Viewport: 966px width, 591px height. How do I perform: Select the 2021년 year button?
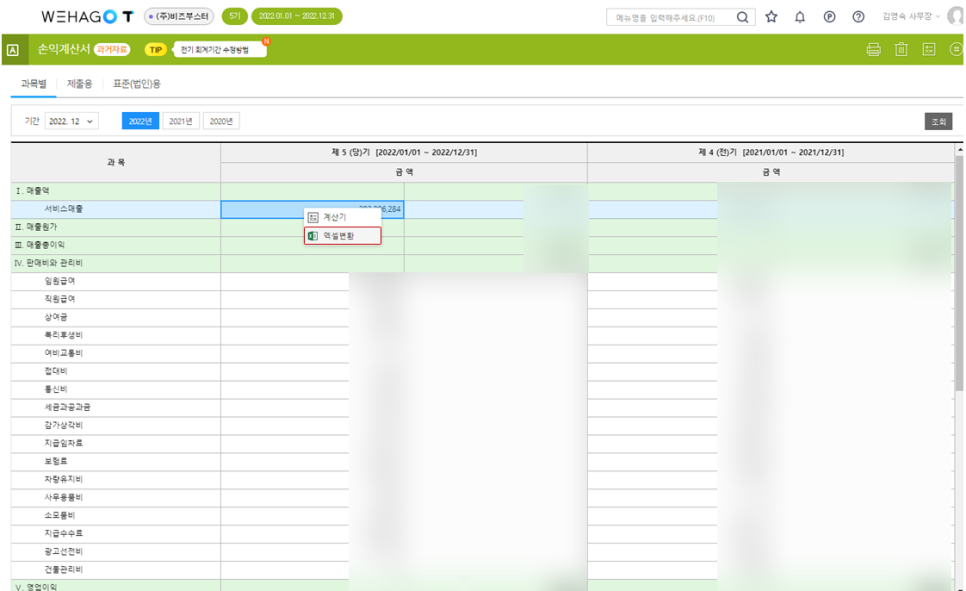[x=181, y=121]
